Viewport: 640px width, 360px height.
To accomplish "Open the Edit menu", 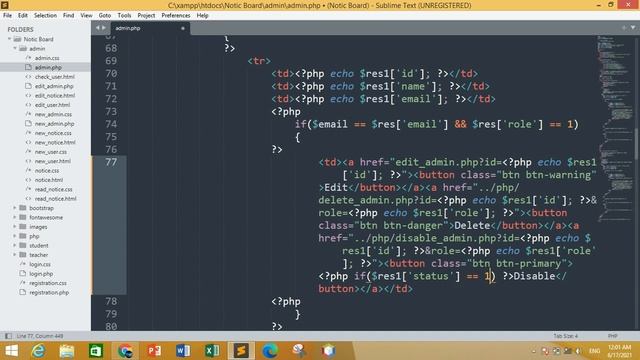I will click(x=23, y=15).
